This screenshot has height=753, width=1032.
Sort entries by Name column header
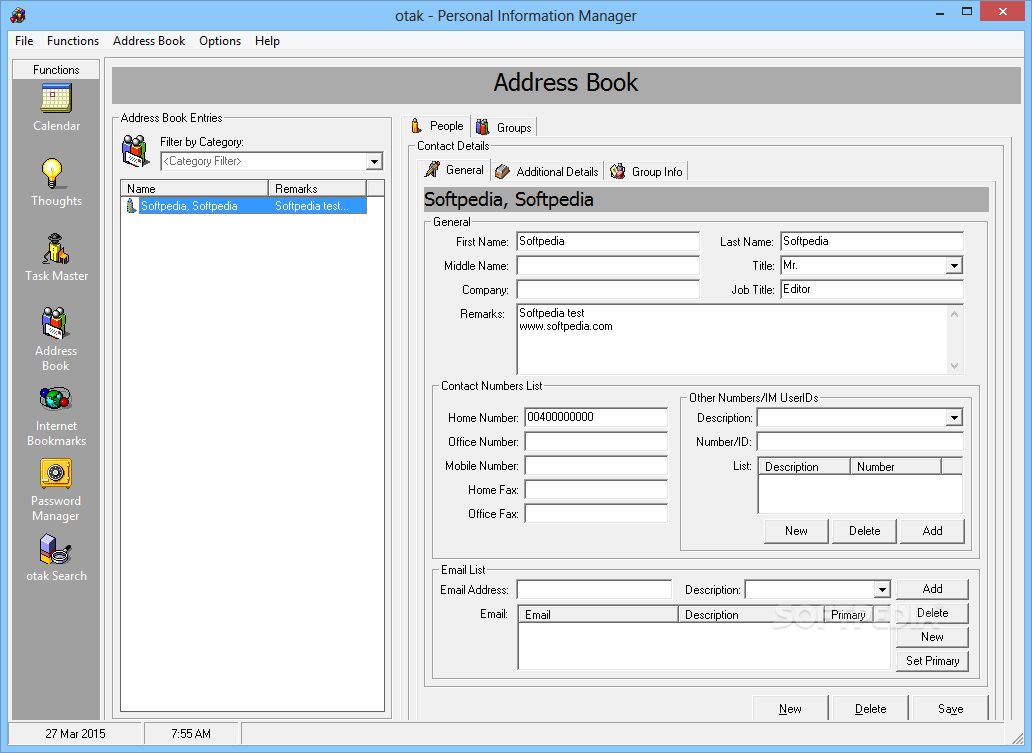pyautogui.click(x=194, y=188)
